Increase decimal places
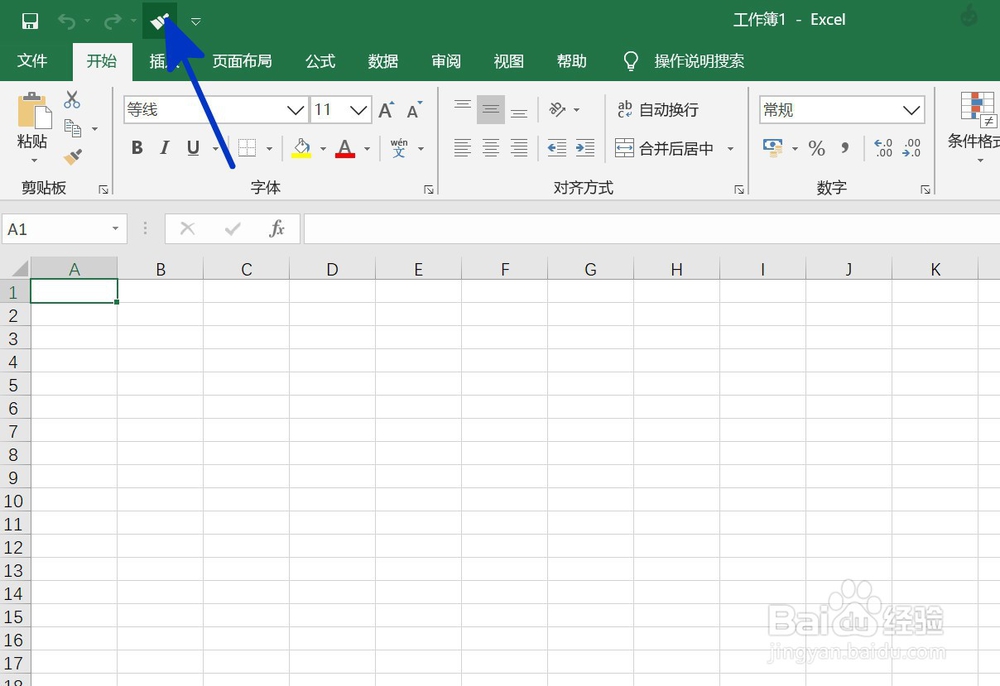This screenshot has height=686, width=1000. 883,148
